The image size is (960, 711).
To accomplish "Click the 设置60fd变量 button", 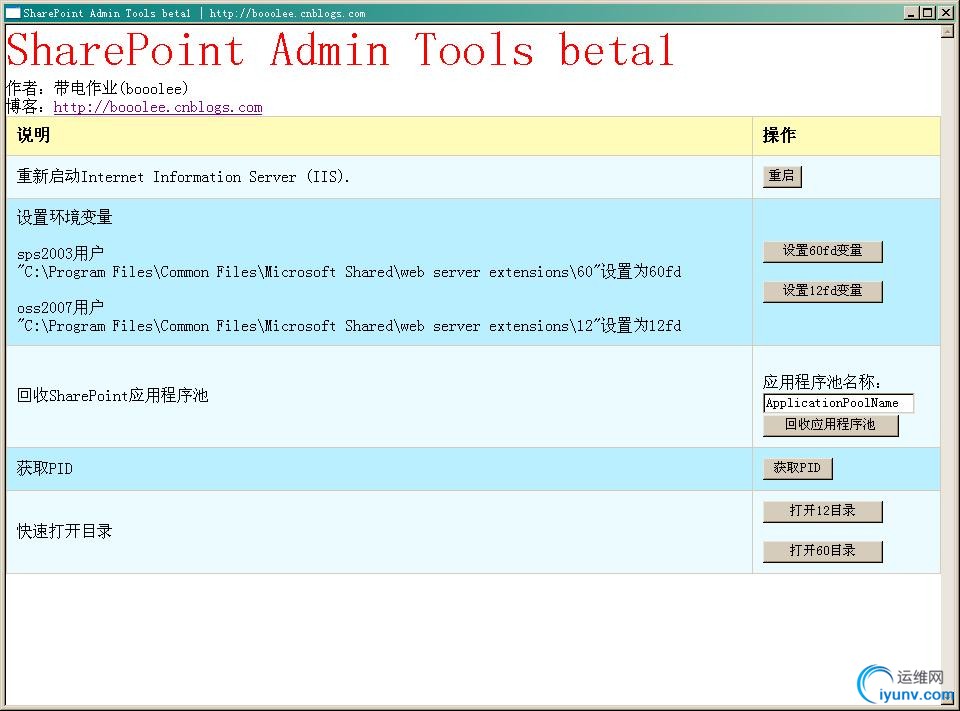I will 822,251.
